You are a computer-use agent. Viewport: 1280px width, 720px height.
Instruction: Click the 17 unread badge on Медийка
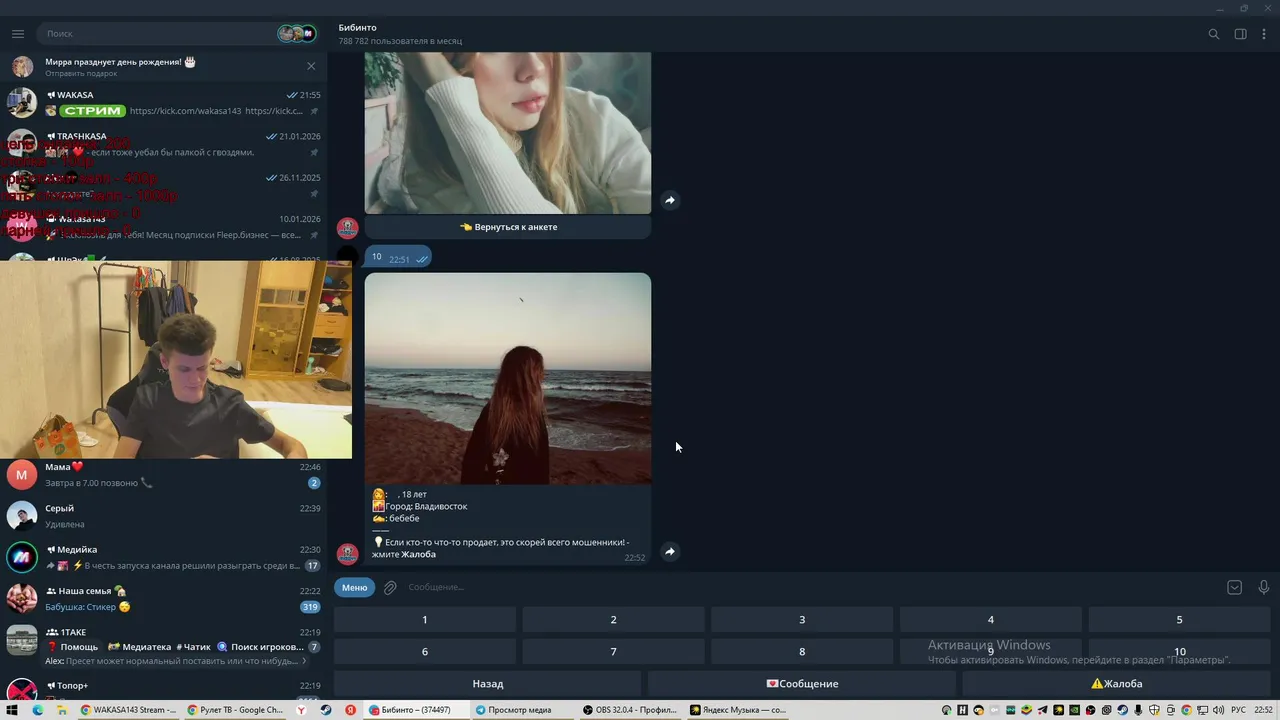point(312,566)
